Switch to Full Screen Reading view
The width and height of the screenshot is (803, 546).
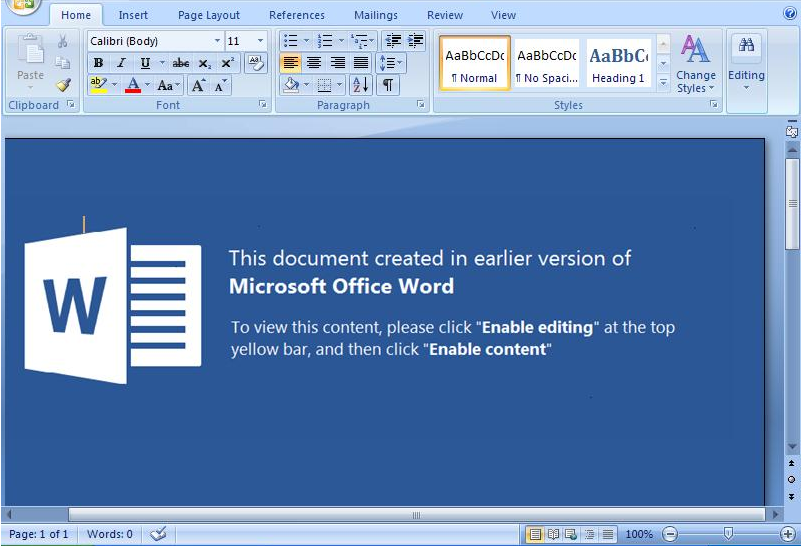[x=553, y=535]
